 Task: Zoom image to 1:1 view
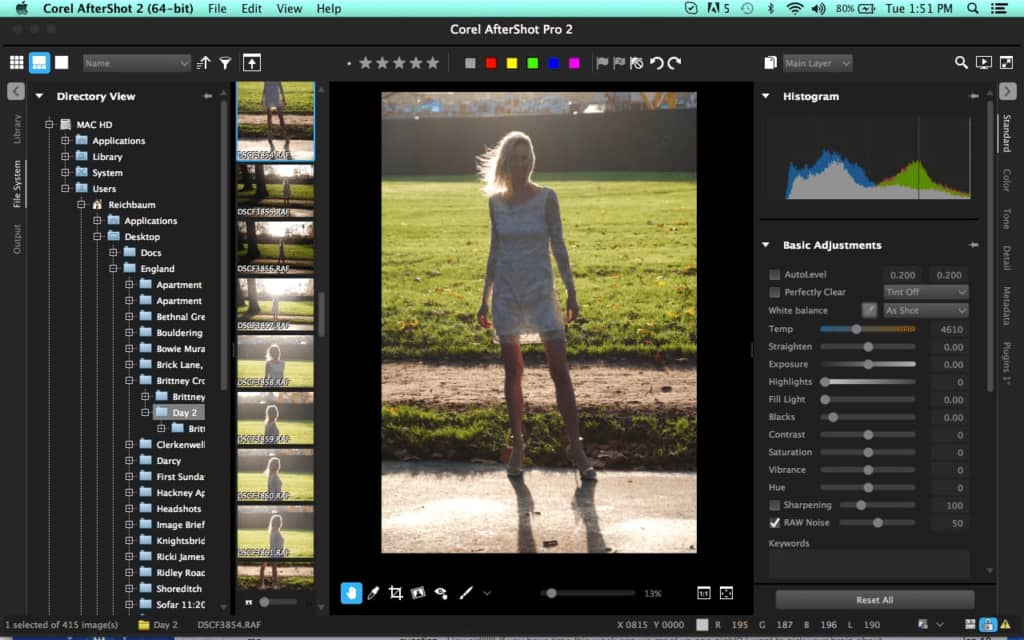(x=703, y=593)
